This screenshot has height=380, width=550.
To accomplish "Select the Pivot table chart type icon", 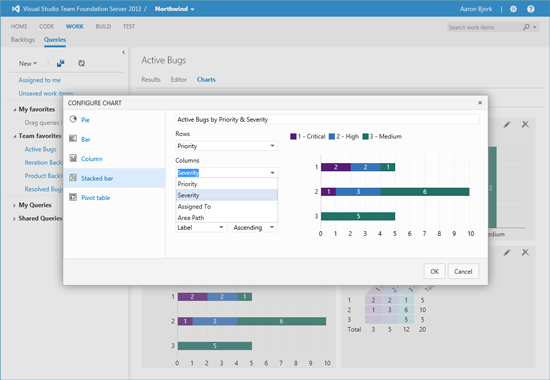I will click(x=73, y=197).
